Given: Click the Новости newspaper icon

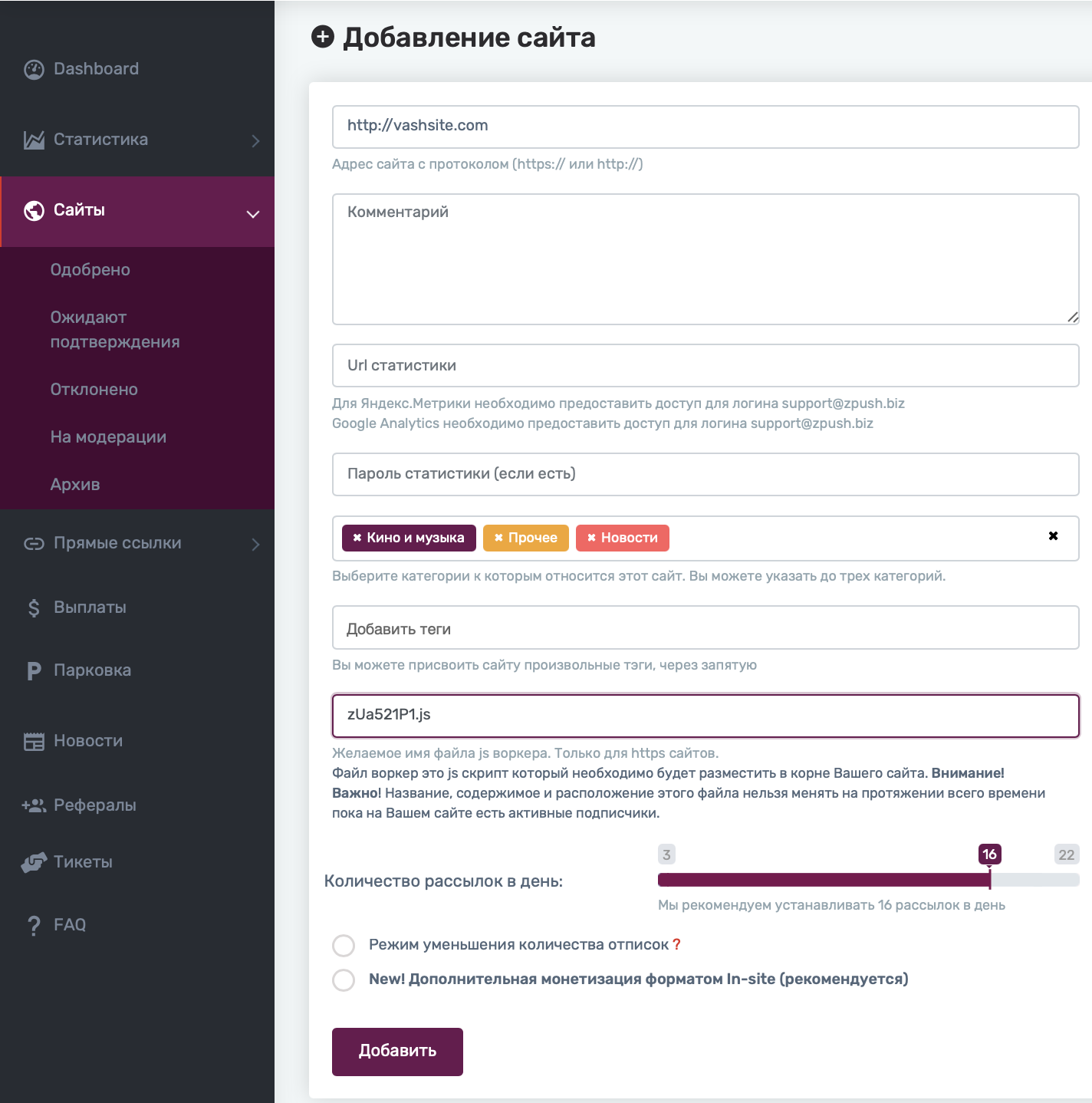Looking at the screenshot, I should click(x=34, y=742).
